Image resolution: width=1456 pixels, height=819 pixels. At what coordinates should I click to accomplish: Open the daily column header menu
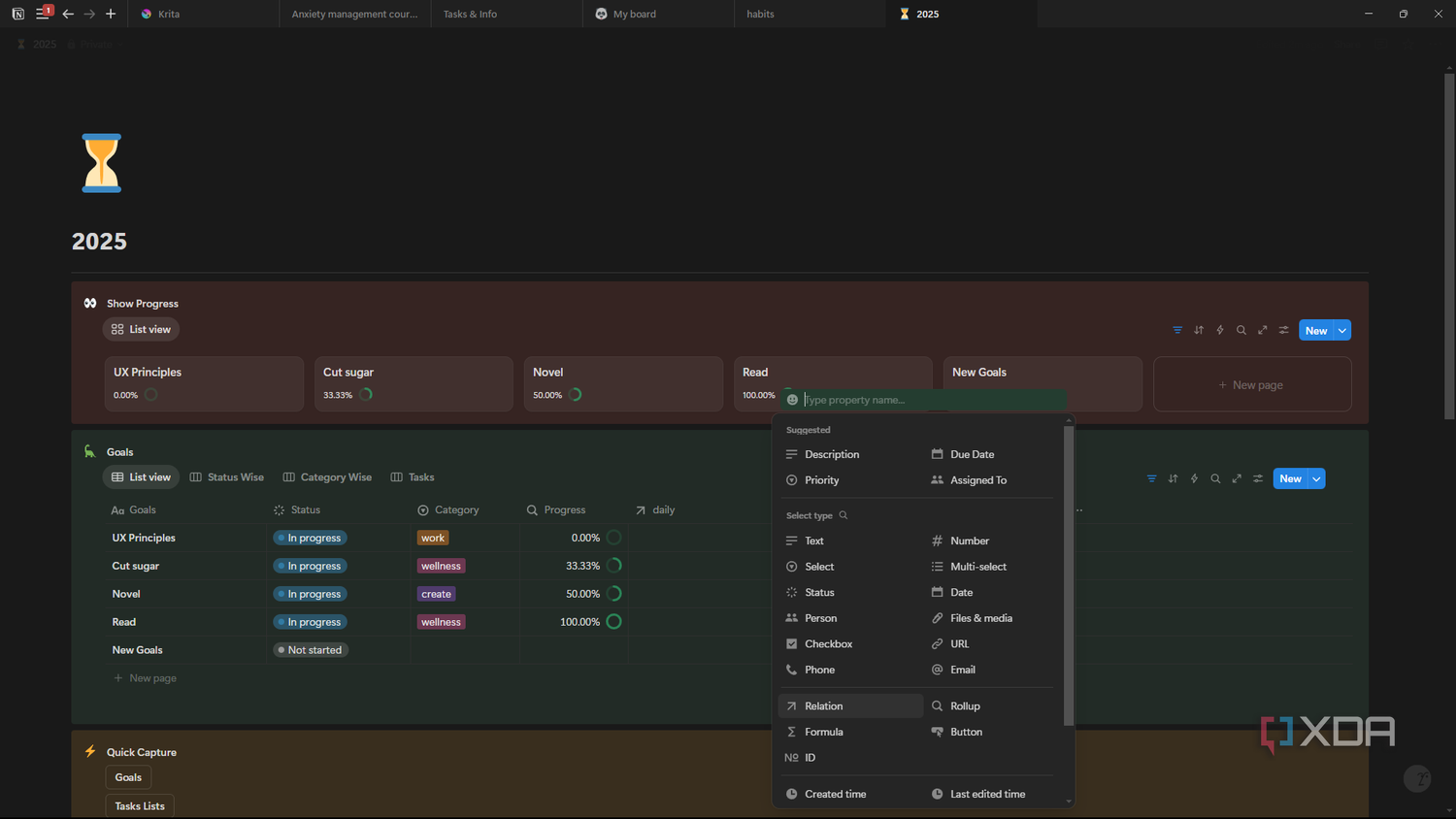pos(655,510)
